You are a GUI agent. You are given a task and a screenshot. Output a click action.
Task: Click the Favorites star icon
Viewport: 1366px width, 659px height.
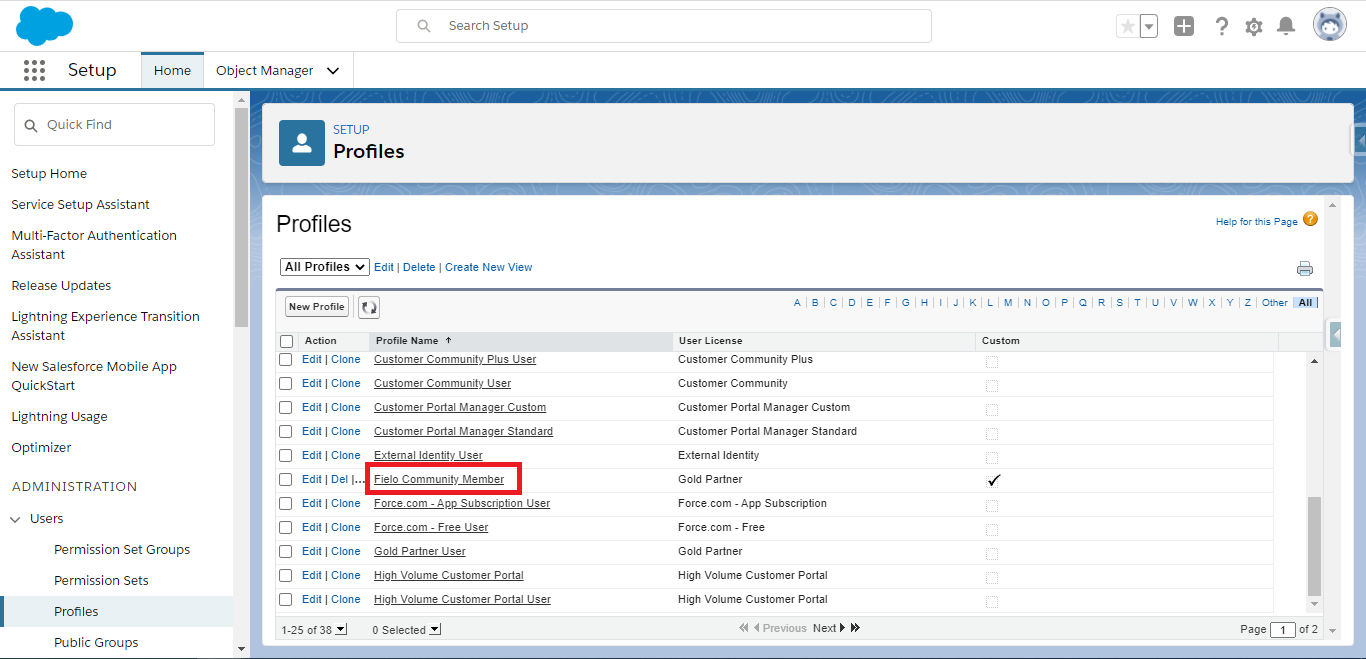[1128, 26]
